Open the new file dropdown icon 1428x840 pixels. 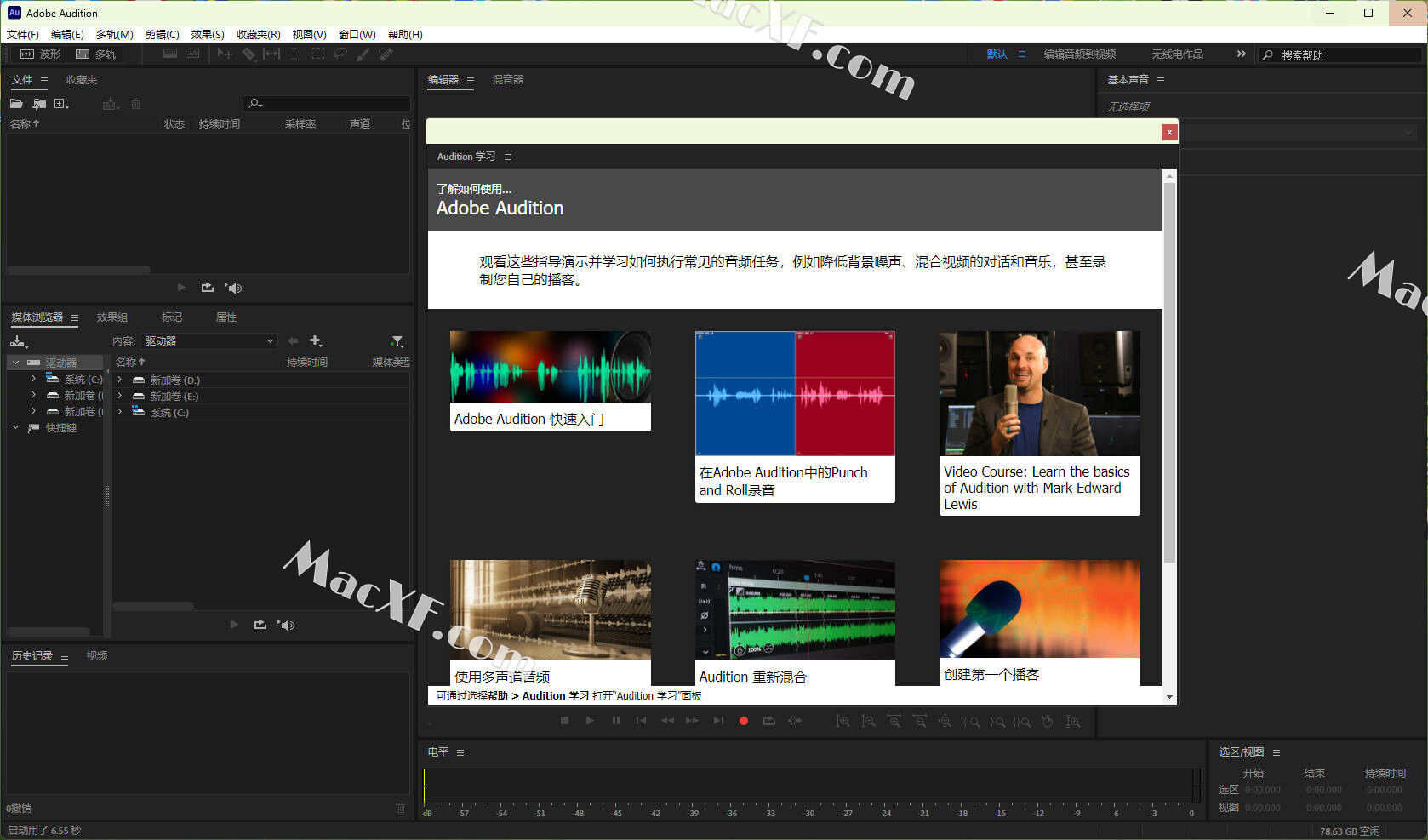pos(61,104)
